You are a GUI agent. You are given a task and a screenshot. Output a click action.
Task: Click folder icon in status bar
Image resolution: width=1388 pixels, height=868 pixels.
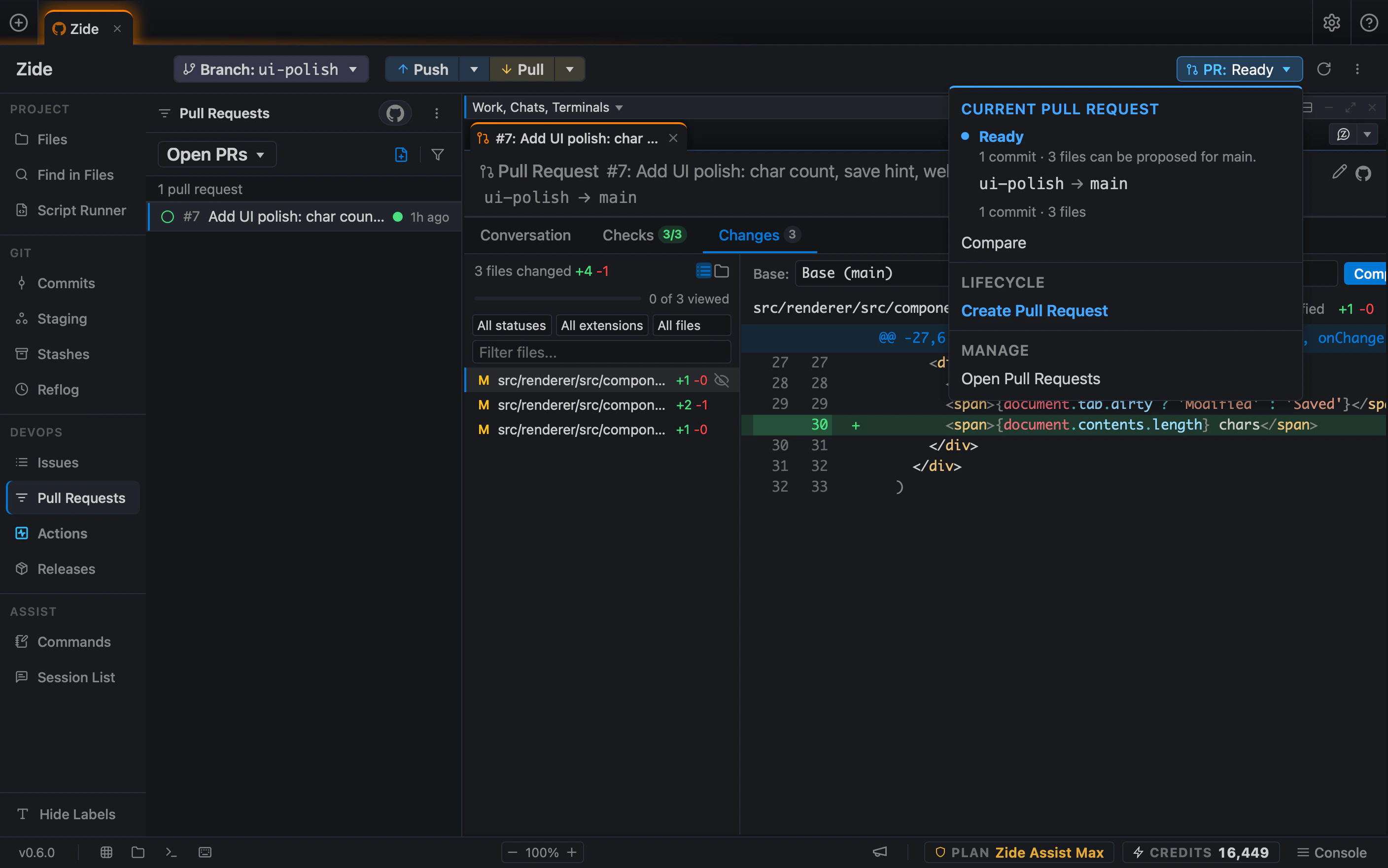point(138,852)
